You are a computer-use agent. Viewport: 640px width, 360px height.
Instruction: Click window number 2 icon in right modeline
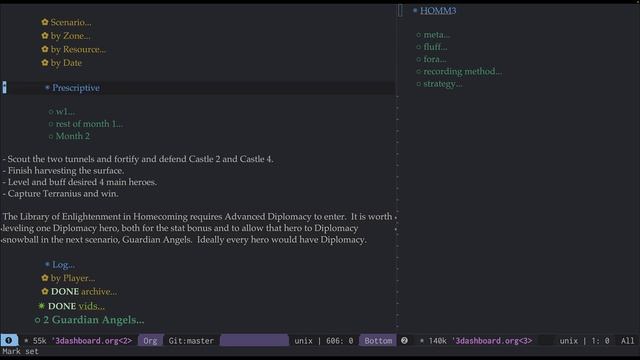(404, 340)
